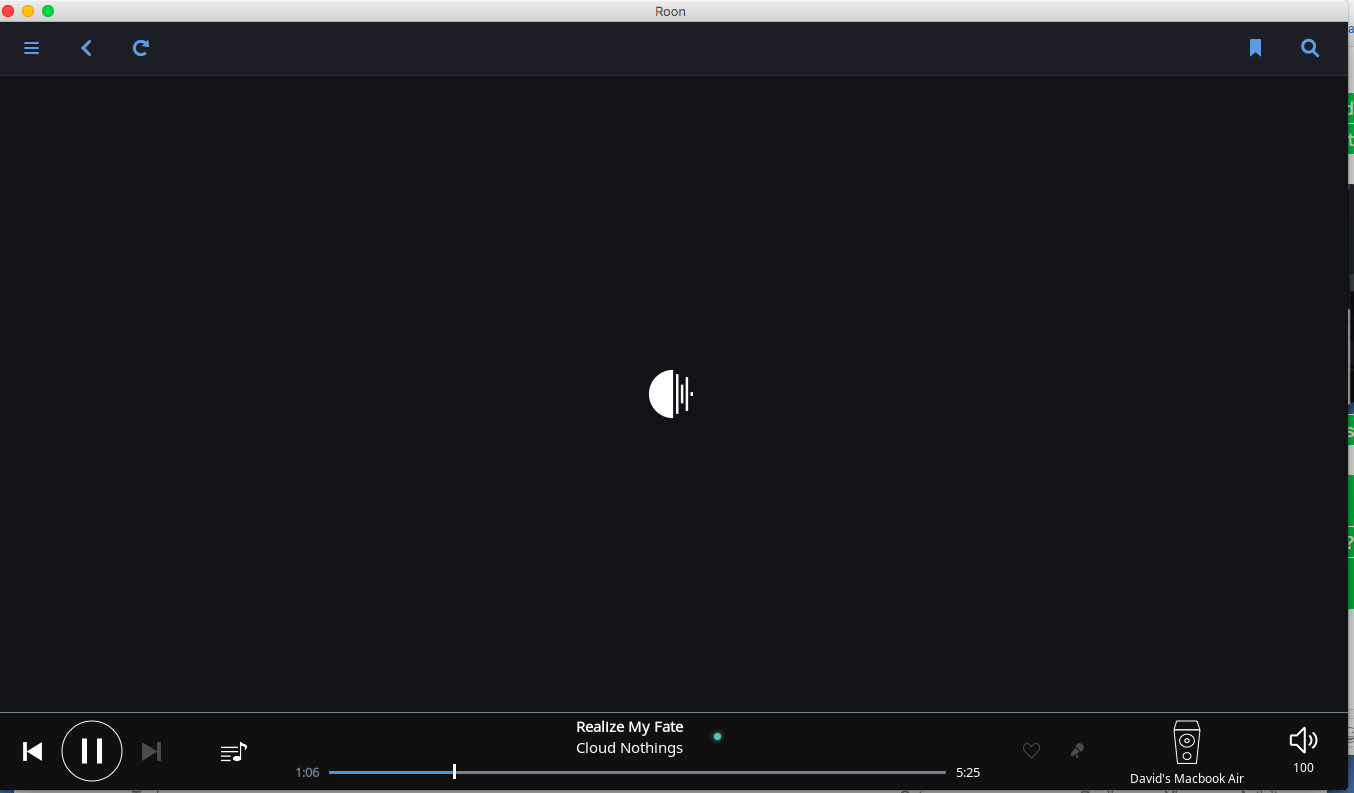Toggle the heart favorite for this track
This screenshot has height=793, width=1354.
(1031, 751)
